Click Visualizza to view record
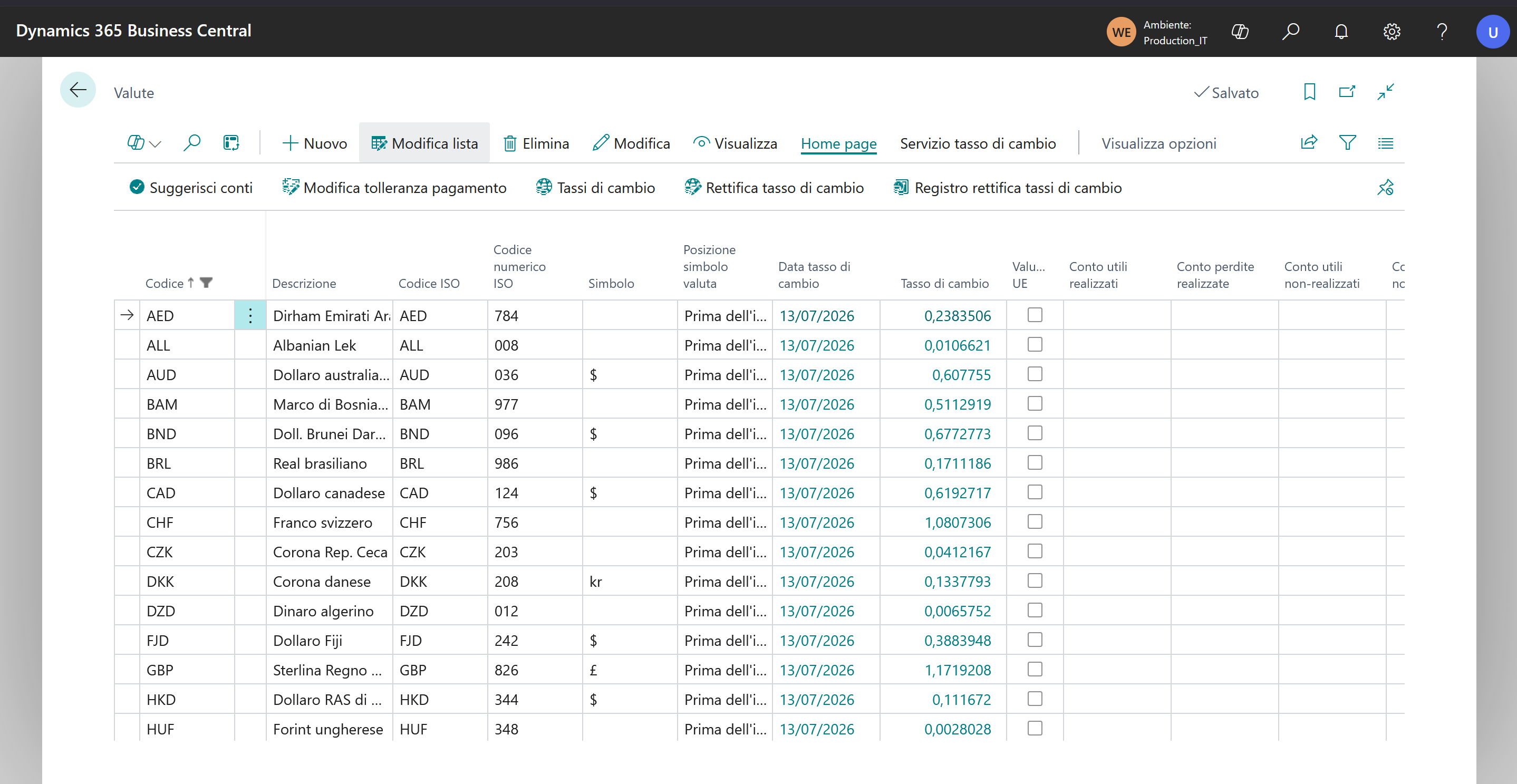The width and height of the screenshot is (1517, 784). tap(735, 143)
